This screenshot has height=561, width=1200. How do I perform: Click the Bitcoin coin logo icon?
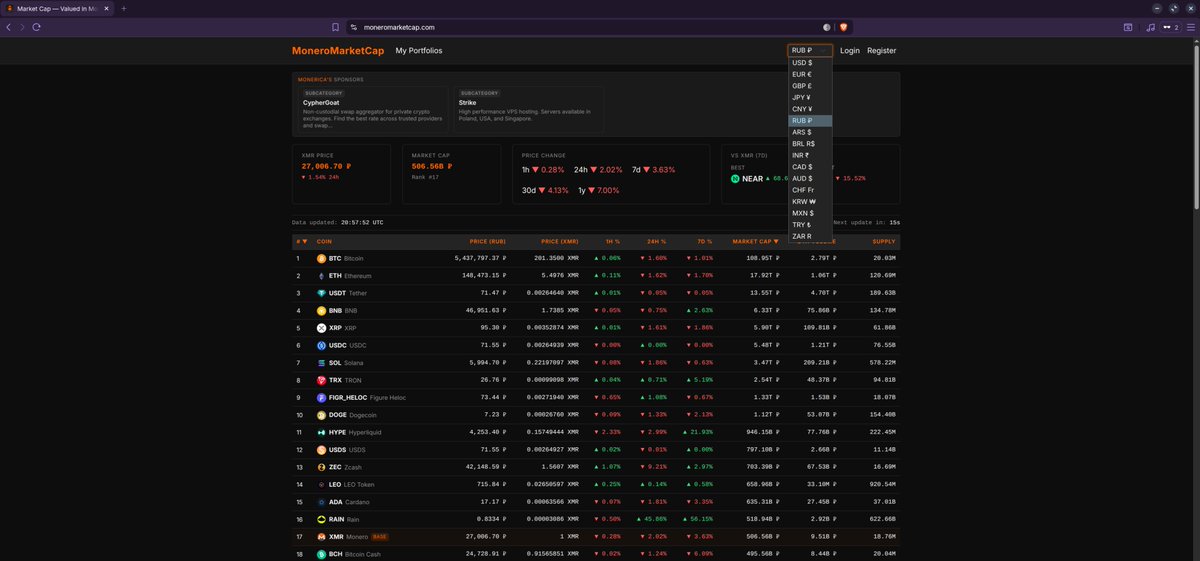321,258
